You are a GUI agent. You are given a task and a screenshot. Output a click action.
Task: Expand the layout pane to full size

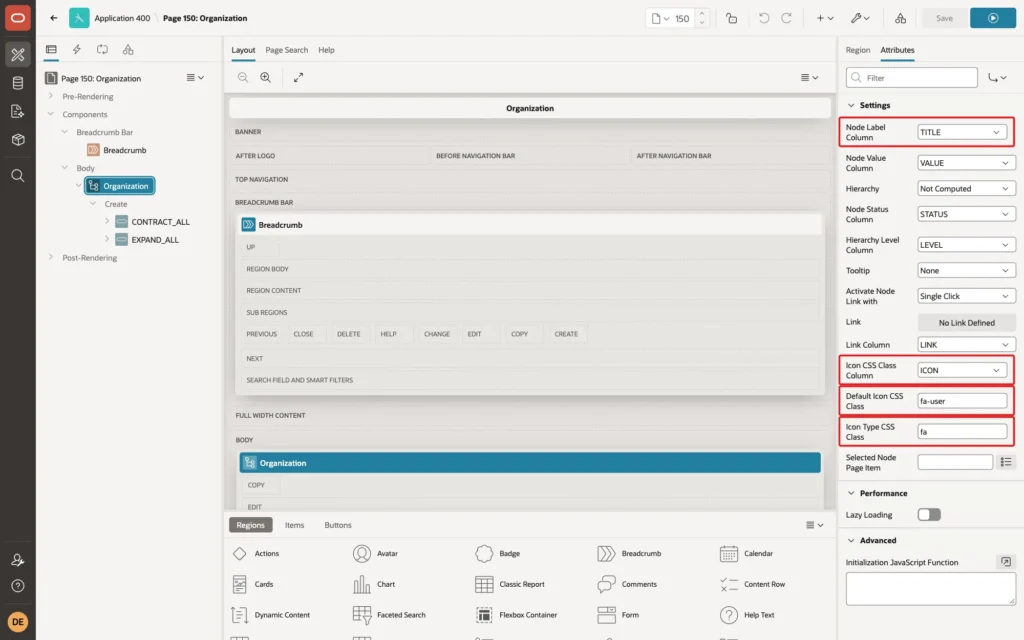click(x=298, y=77)
